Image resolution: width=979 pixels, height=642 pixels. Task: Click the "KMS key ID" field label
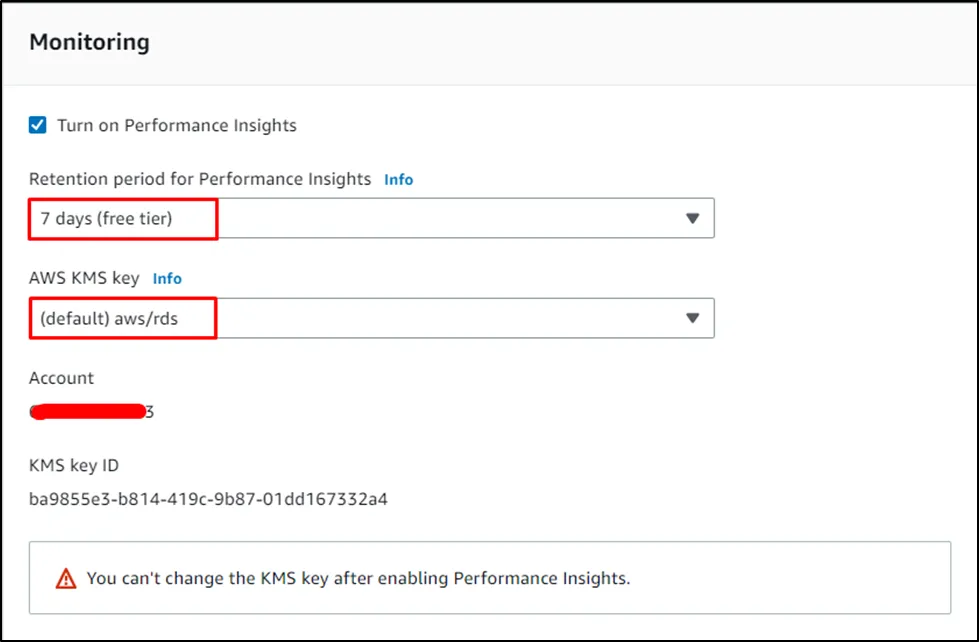pos(74,465)
